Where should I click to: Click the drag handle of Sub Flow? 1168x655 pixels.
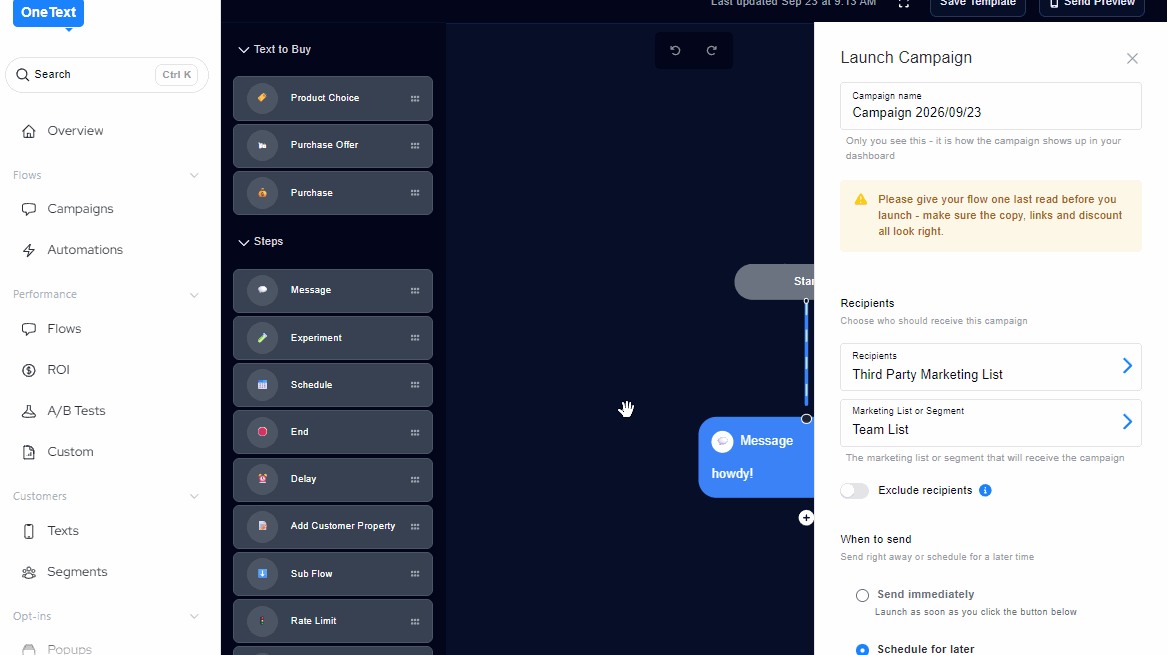click(x=415, y=574)
